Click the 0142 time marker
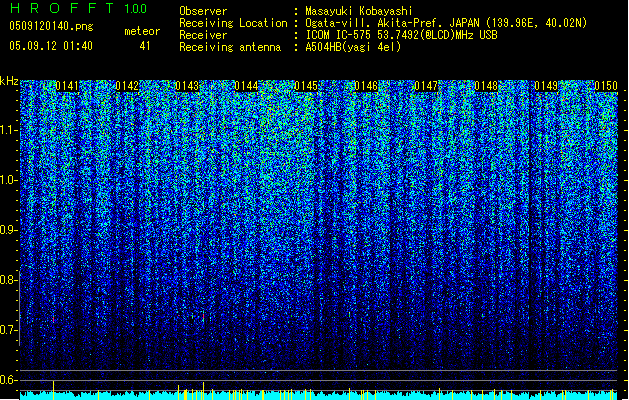Viewport: 629px width, 400px height. 127,86
